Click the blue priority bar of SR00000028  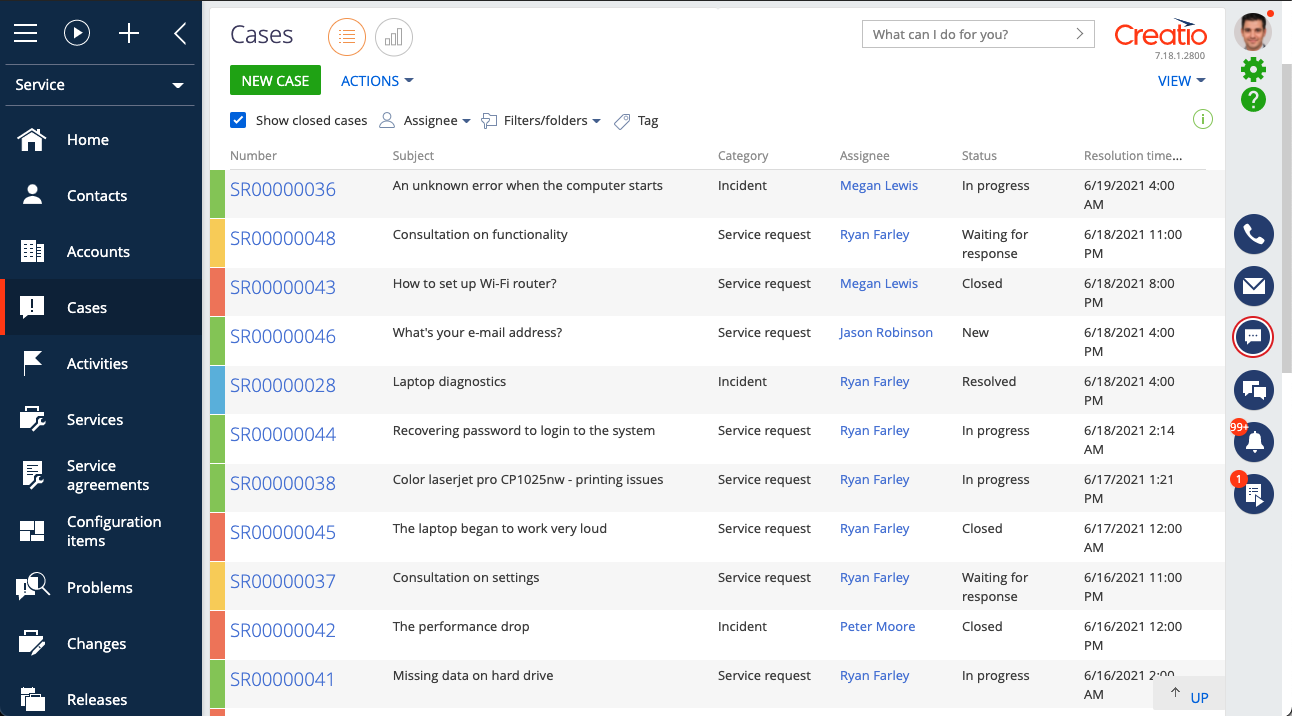point(217,390)
